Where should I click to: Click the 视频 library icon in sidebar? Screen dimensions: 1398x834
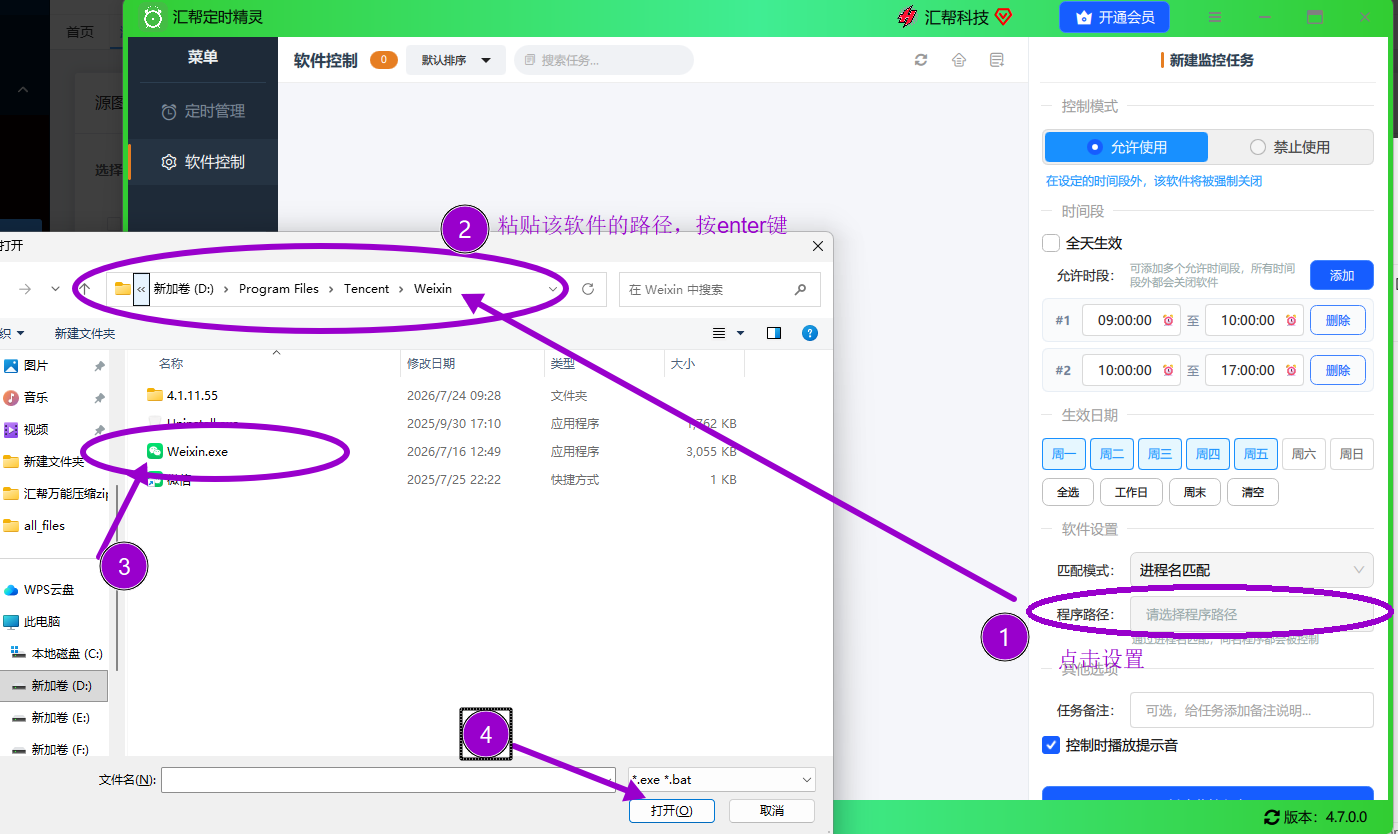pos(11,429)
